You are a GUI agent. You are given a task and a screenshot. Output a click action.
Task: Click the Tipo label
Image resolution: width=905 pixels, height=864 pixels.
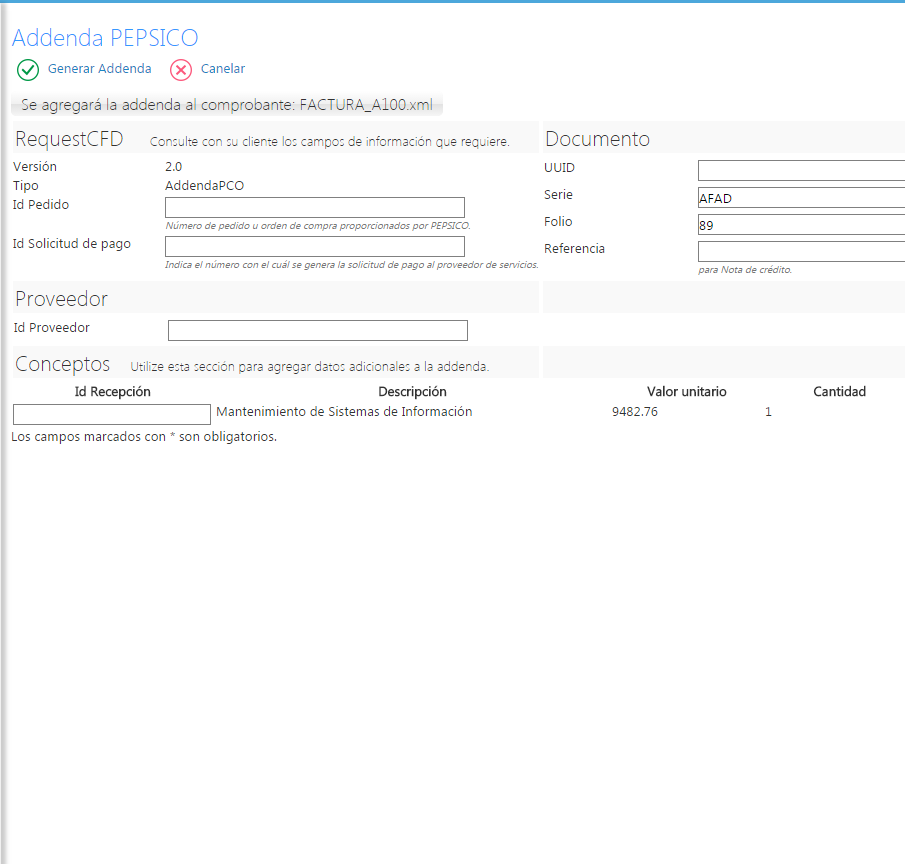(25, 186)
